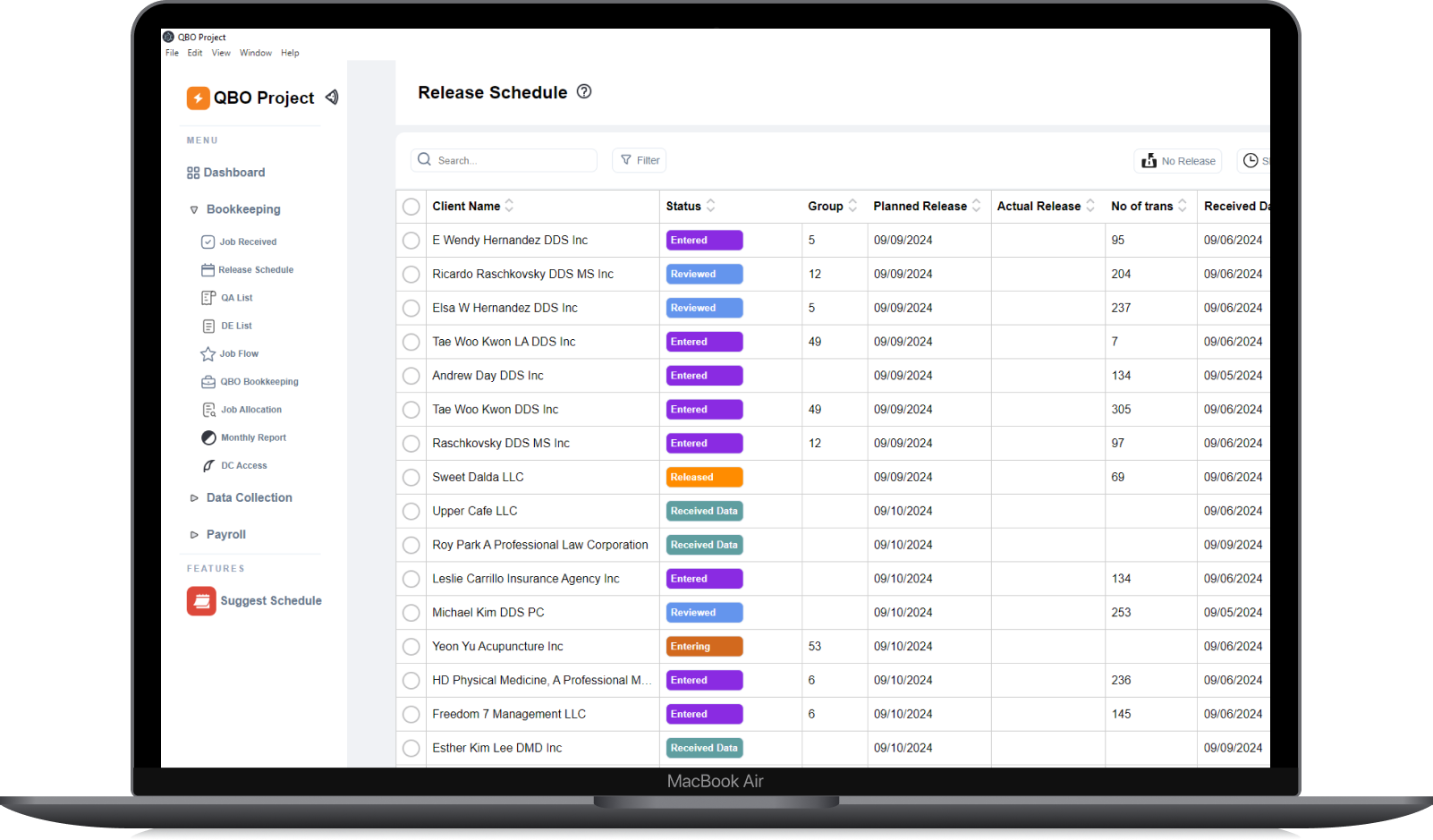Select the row for Sweet Dalda LLC
1433x840 pixels.
coord(411,478)
